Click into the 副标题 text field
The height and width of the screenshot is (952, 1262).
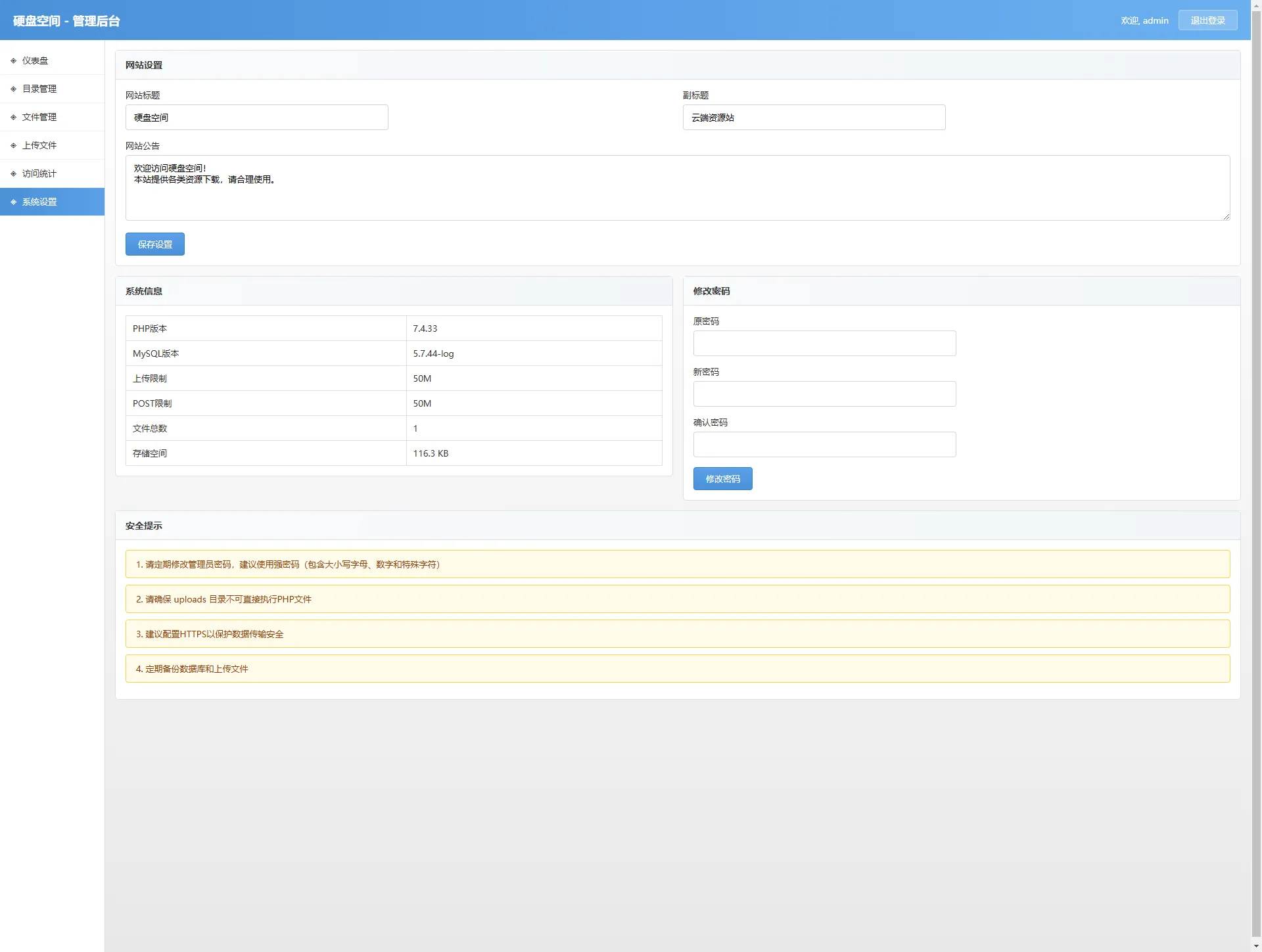(813, 118)
